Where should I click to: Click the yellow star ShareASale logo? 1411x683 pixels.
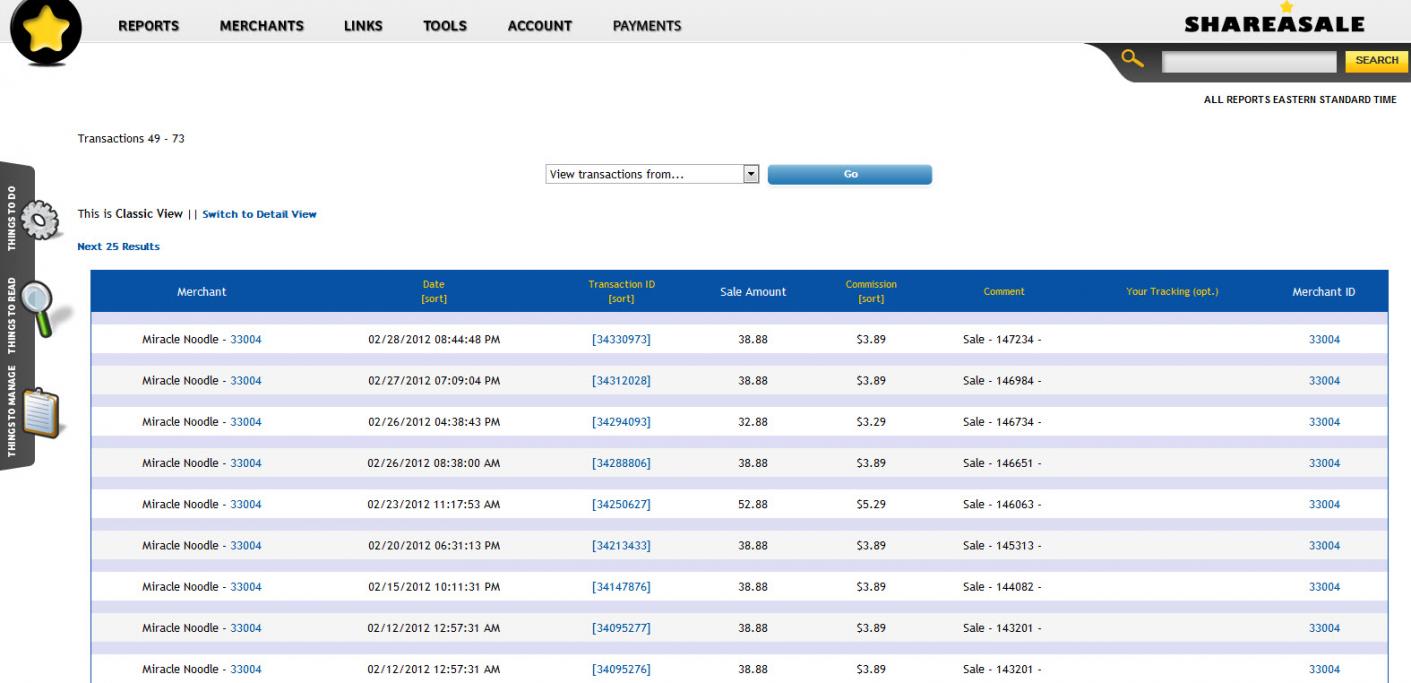tap(47, 31)
